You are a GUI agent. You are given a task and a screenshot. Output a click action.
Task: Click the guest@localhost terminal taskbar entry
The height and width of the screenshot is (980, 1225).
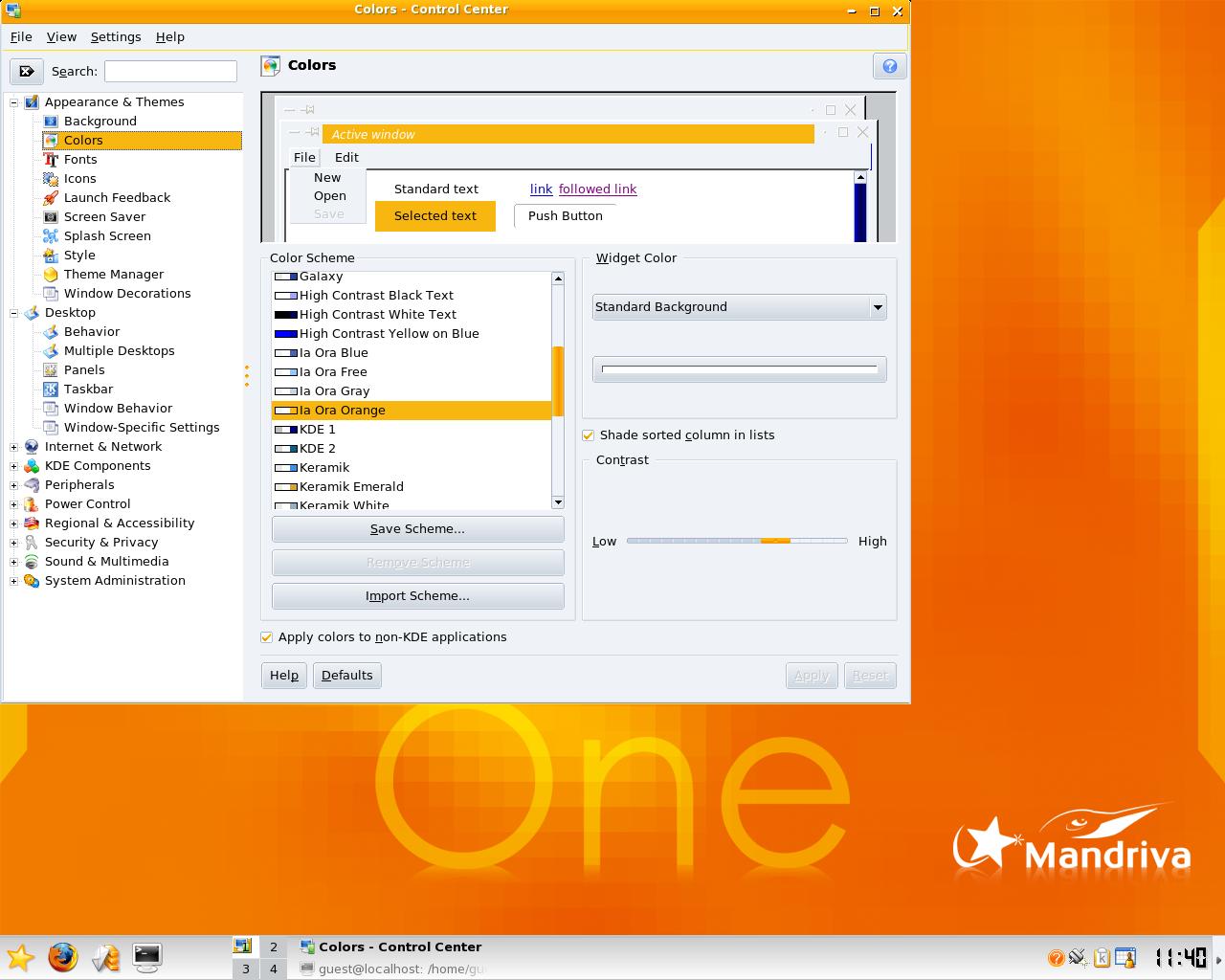390,969
